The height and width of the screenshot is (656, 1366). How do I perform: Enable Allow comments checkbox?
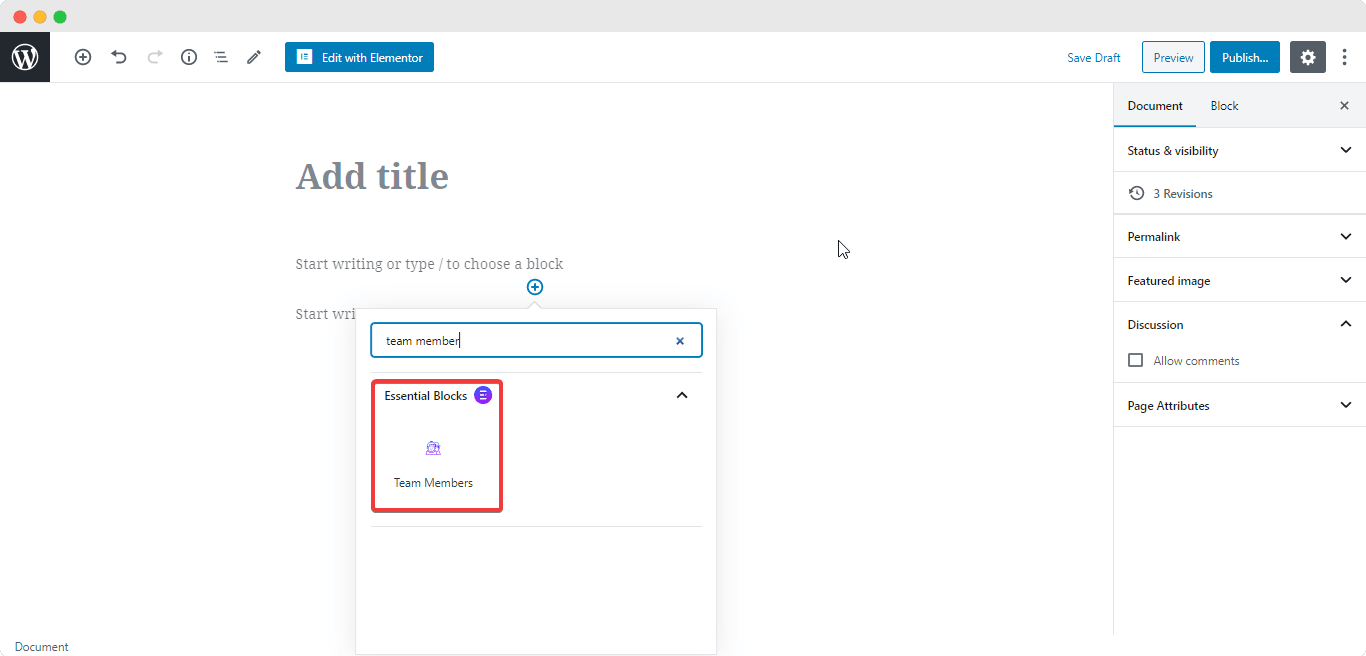(x=1135, y=360)
